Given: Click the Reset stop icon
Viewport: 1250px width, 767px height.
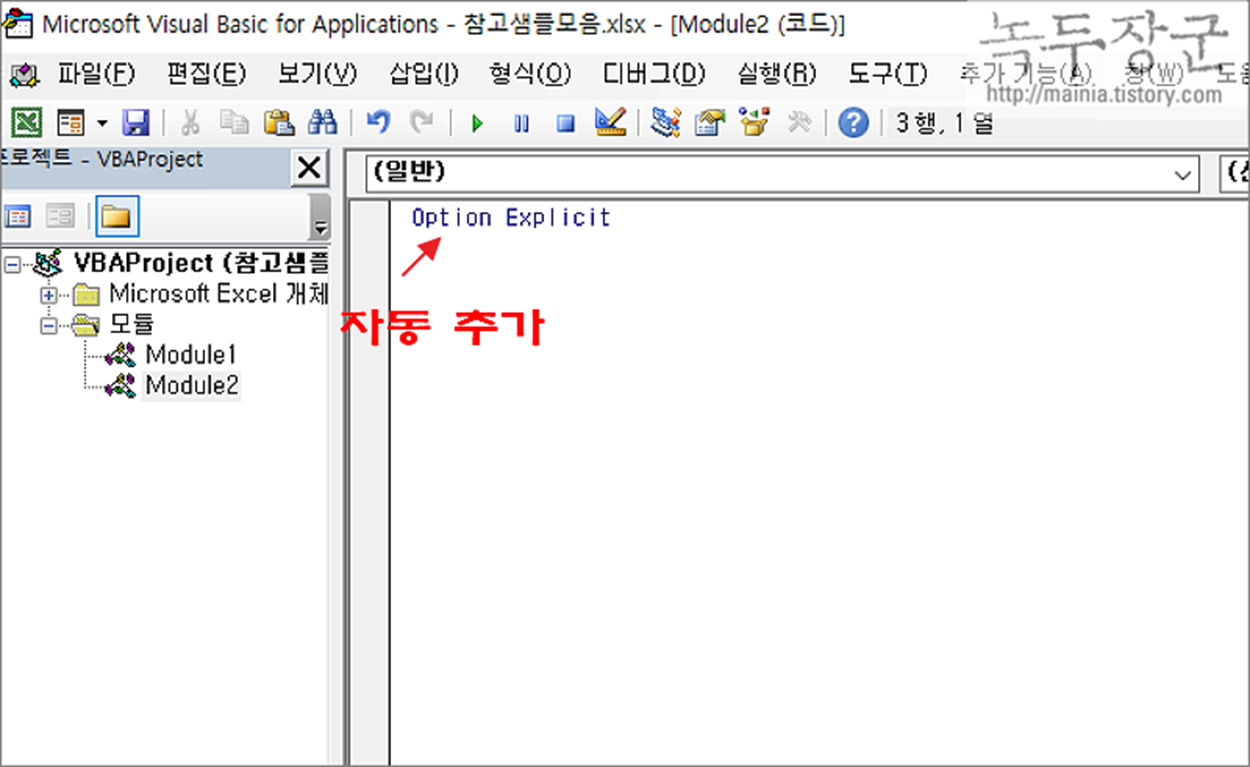Looking at the screenshot, I should point(565,124).
